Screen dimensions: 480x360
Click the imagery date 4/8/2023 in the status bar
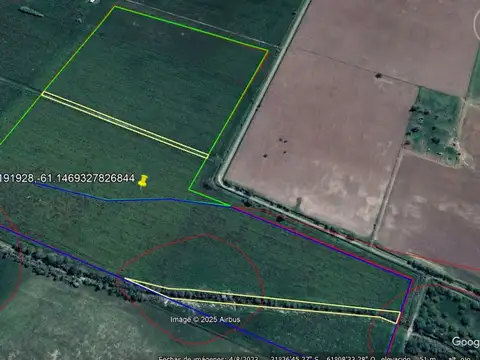pos(243,358)
